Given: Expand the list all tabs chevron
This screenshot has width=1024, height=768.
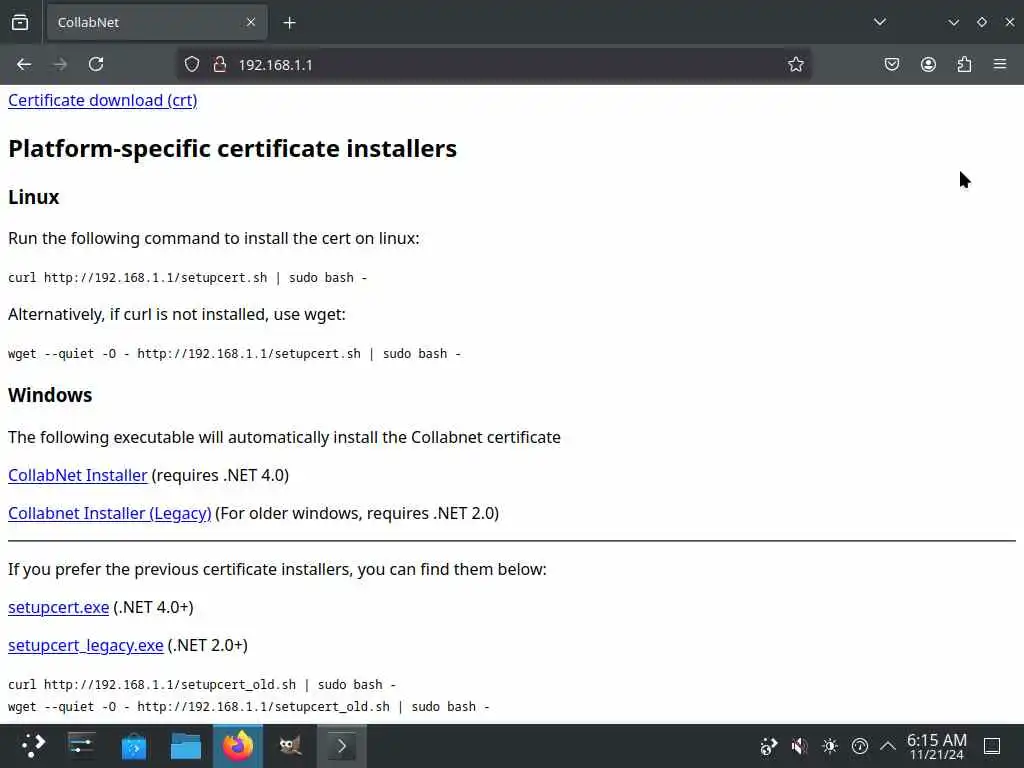Looking at the screenshot, I should click(880, 22).
